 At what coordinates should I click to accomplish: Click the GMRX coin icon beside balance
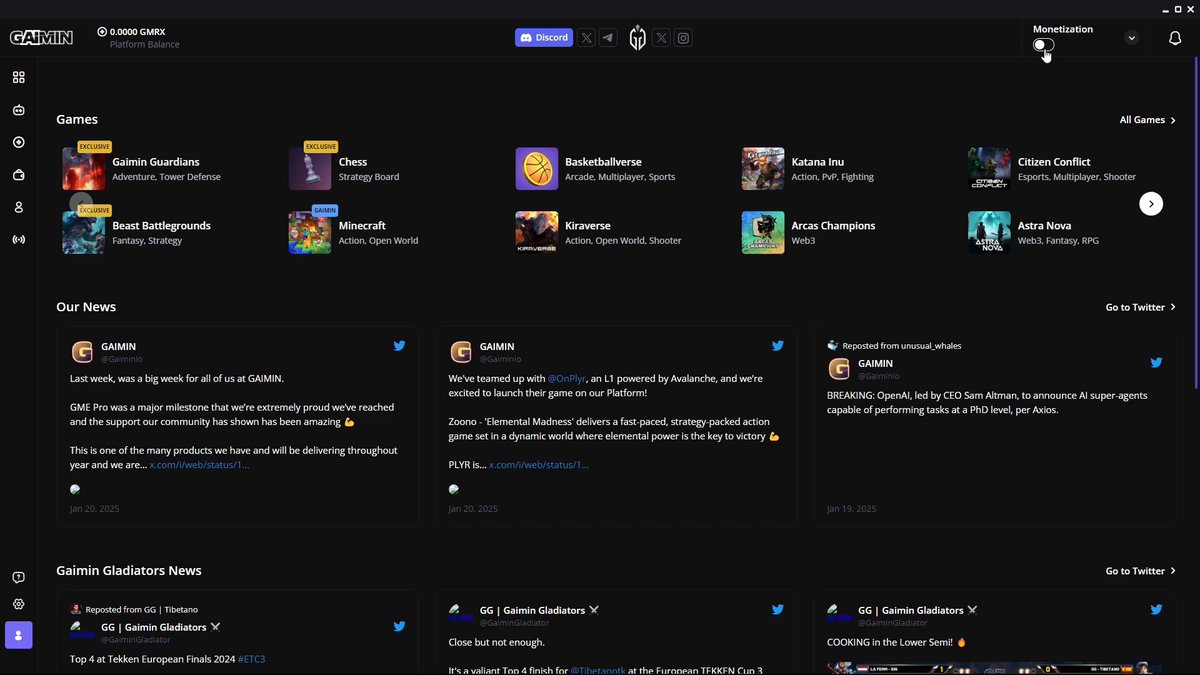click(x=102, y=32)
